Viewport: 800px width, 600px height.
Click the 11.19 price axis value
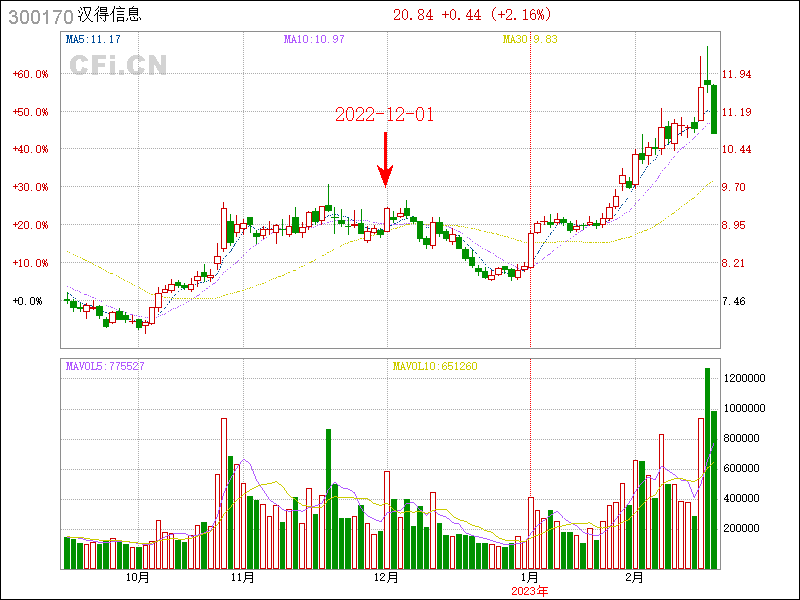point(737,112)
